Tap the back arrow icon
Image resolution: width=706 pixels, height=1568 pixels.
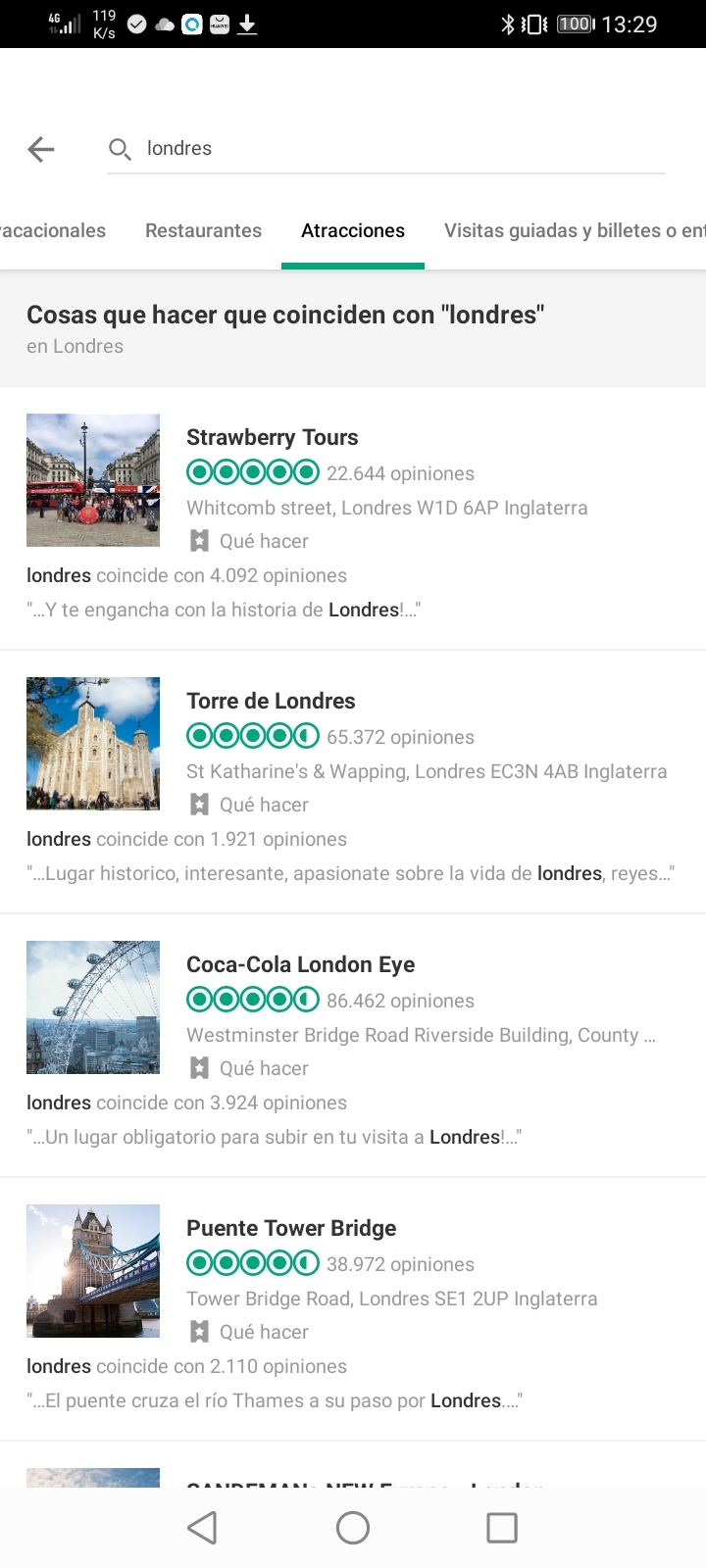pyautogui.click(x=41, y=149)
